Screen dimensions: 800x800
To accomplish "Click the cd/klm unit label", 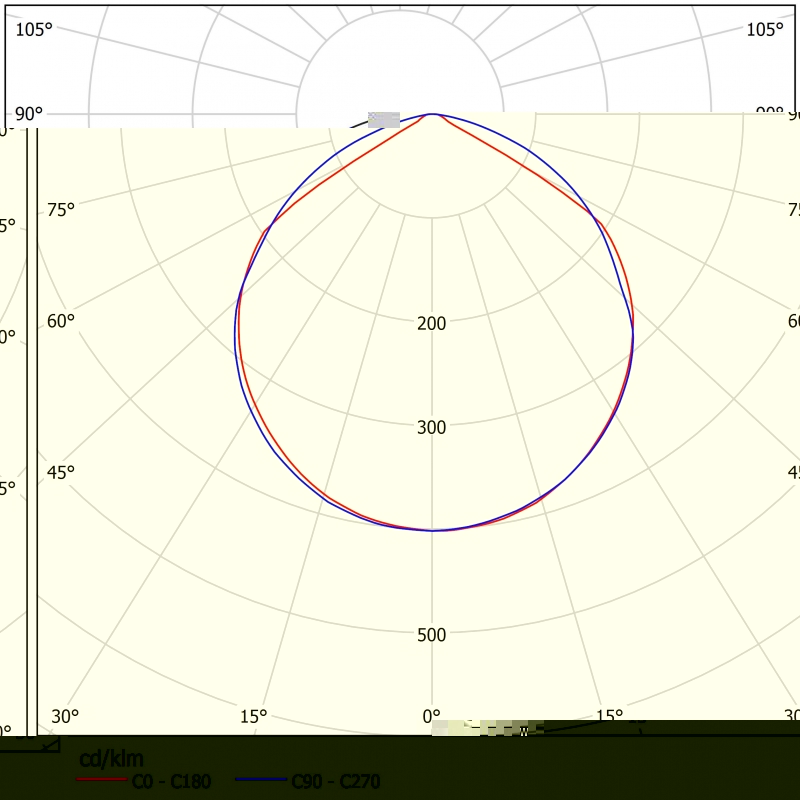I will point(111,759).
